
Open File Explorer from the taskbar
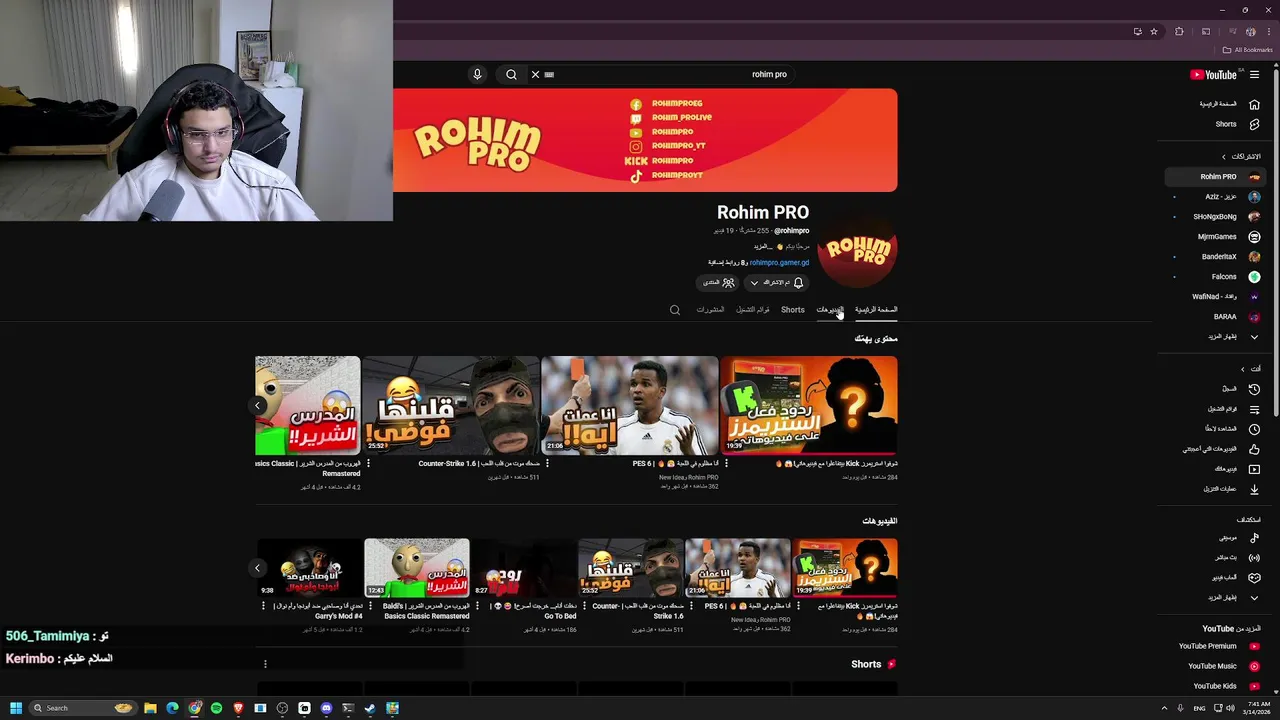tap(150, 708)
